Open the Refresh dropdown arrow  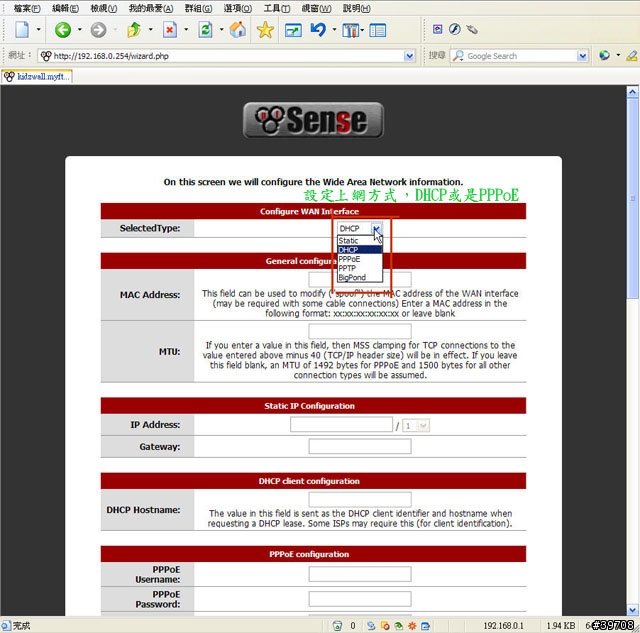coord(222,30)
